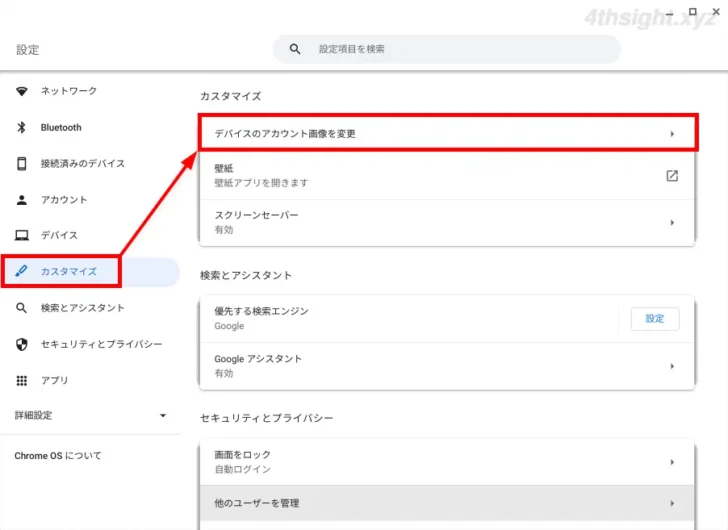Viewport: 728px width, 530px height.
Task: Select アカウント in sidebar
Action: click(x=64, y=200)
